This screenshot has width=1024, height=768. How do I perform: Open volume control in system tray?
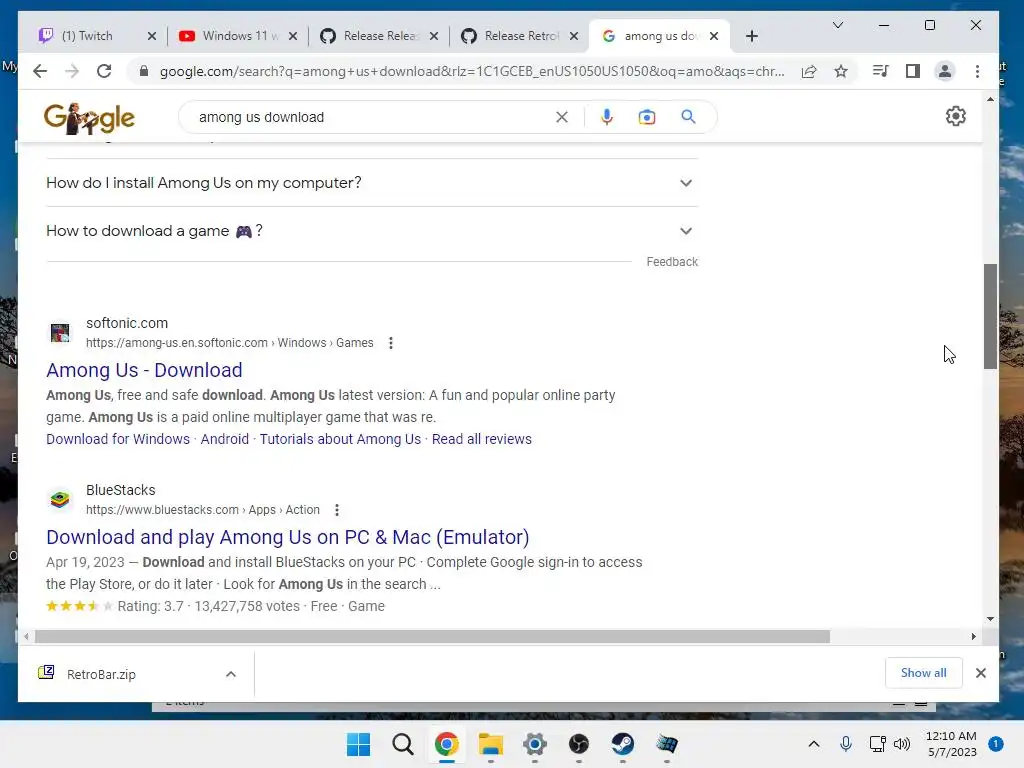[902, 744]
